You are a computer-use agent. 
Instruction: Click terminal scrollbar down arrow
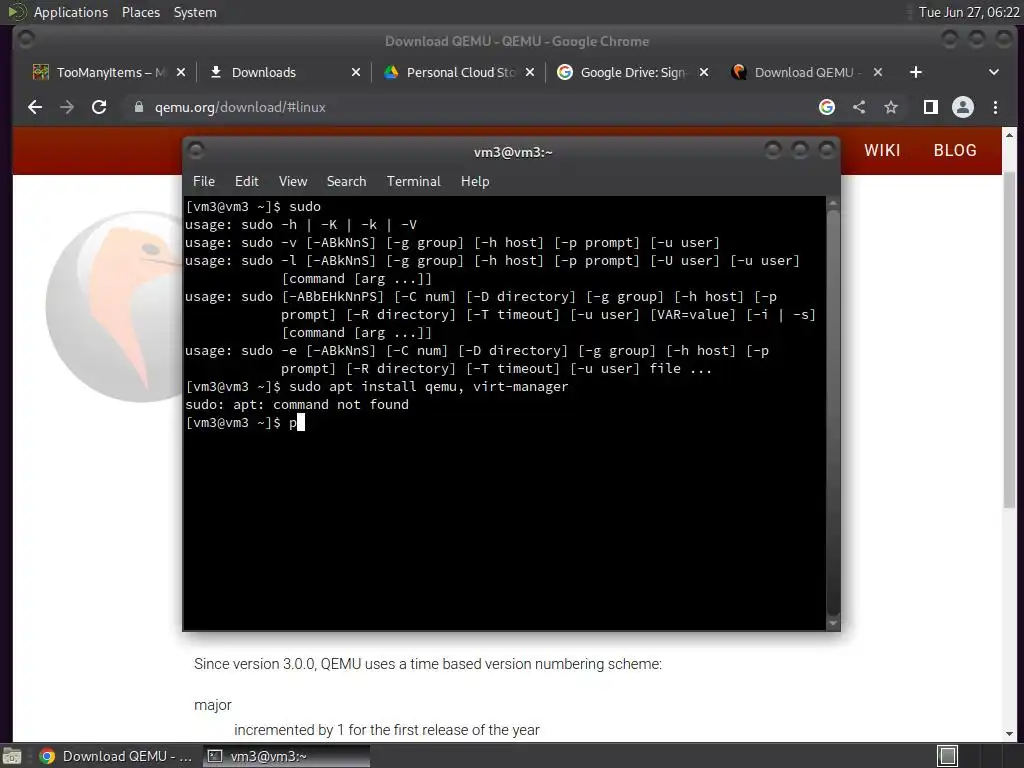[833, 624]
